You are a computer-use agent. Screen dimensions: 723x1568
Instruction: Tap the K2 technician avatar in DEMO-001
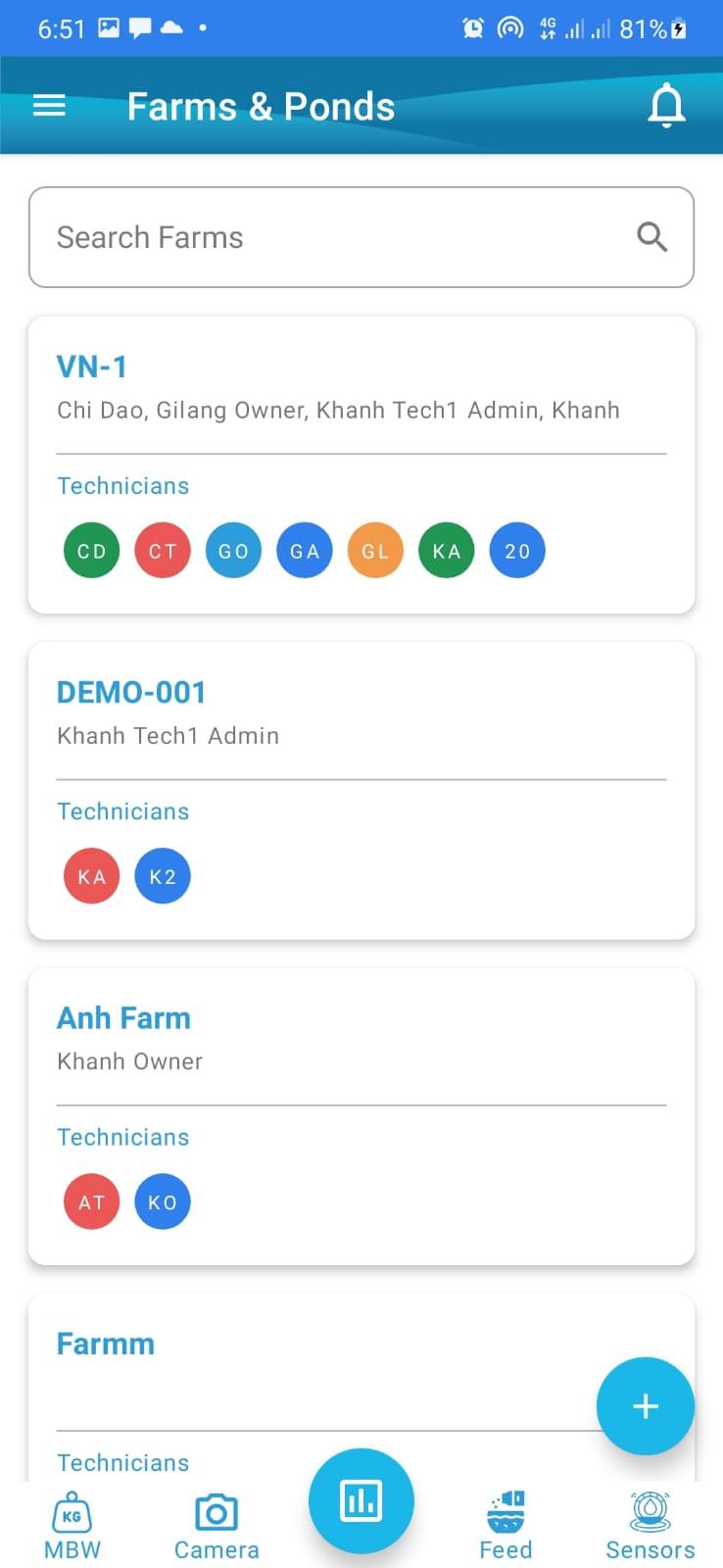pos(163,876)
